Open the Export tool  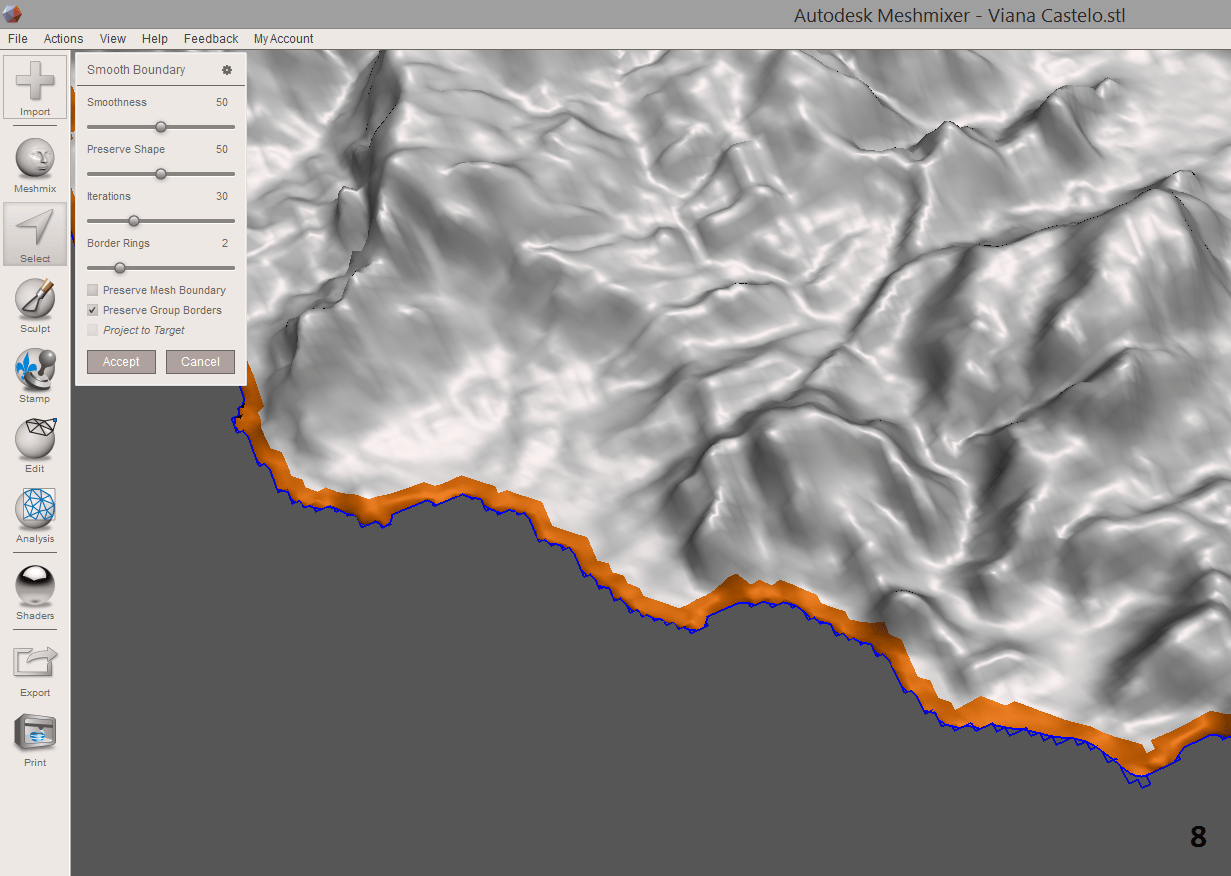point(34,663)
